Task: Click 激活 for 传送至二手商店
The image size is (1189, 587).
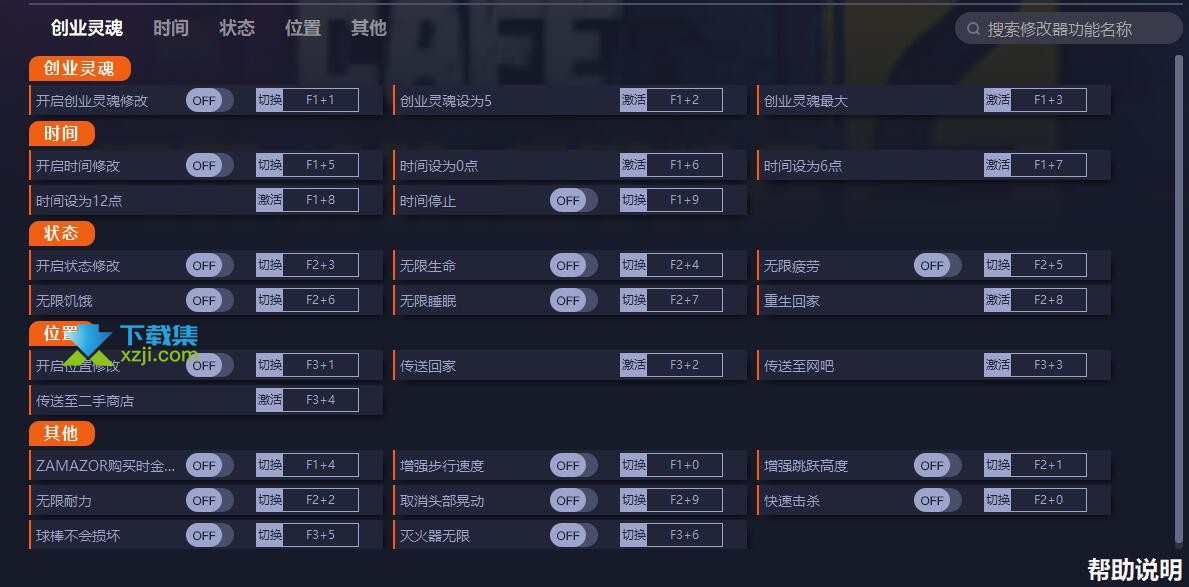Action: (x=269, y=400)
